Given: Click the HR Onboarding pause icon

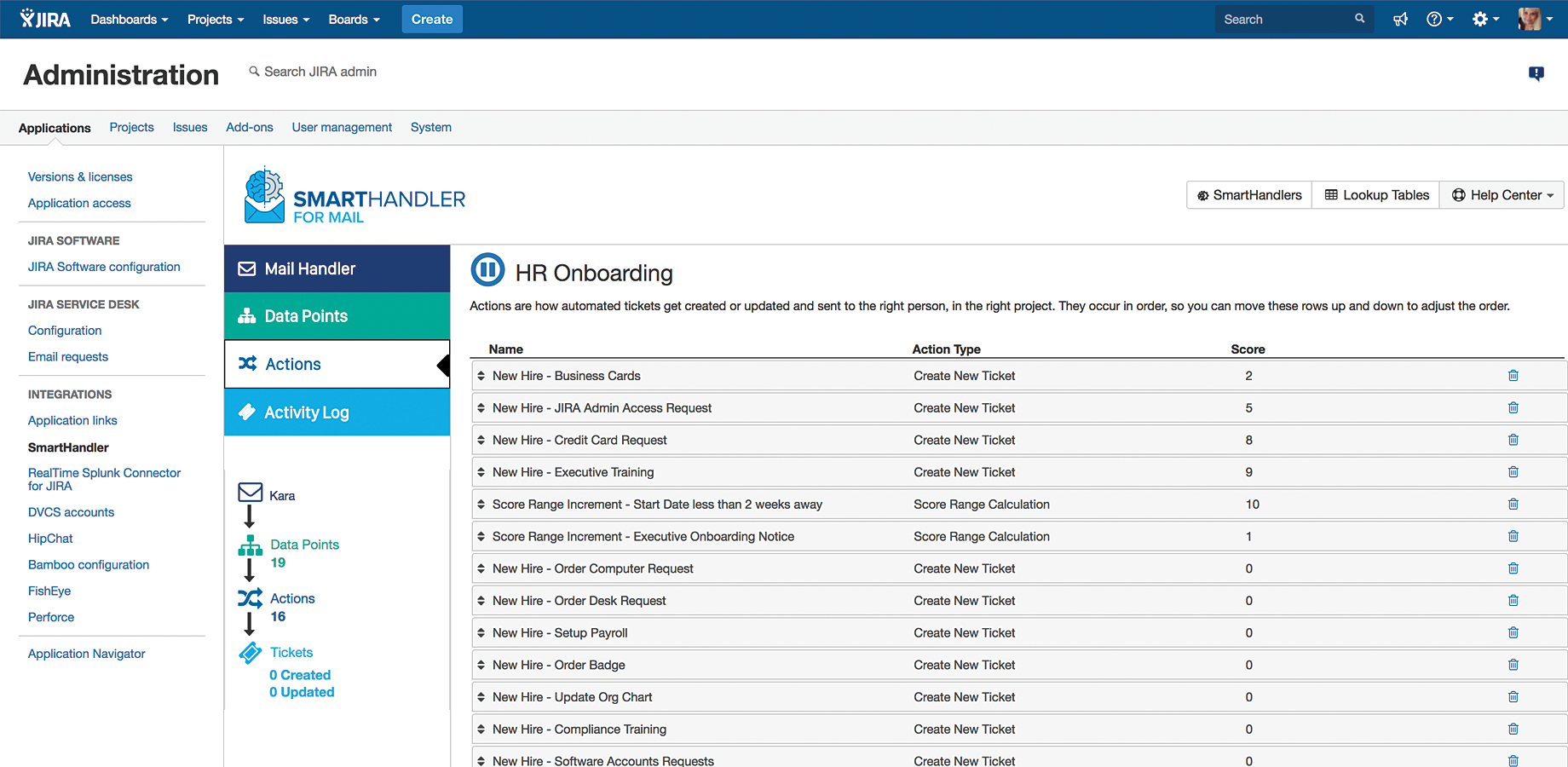Looking at the screenshot, I should click(x=487, y=270).
